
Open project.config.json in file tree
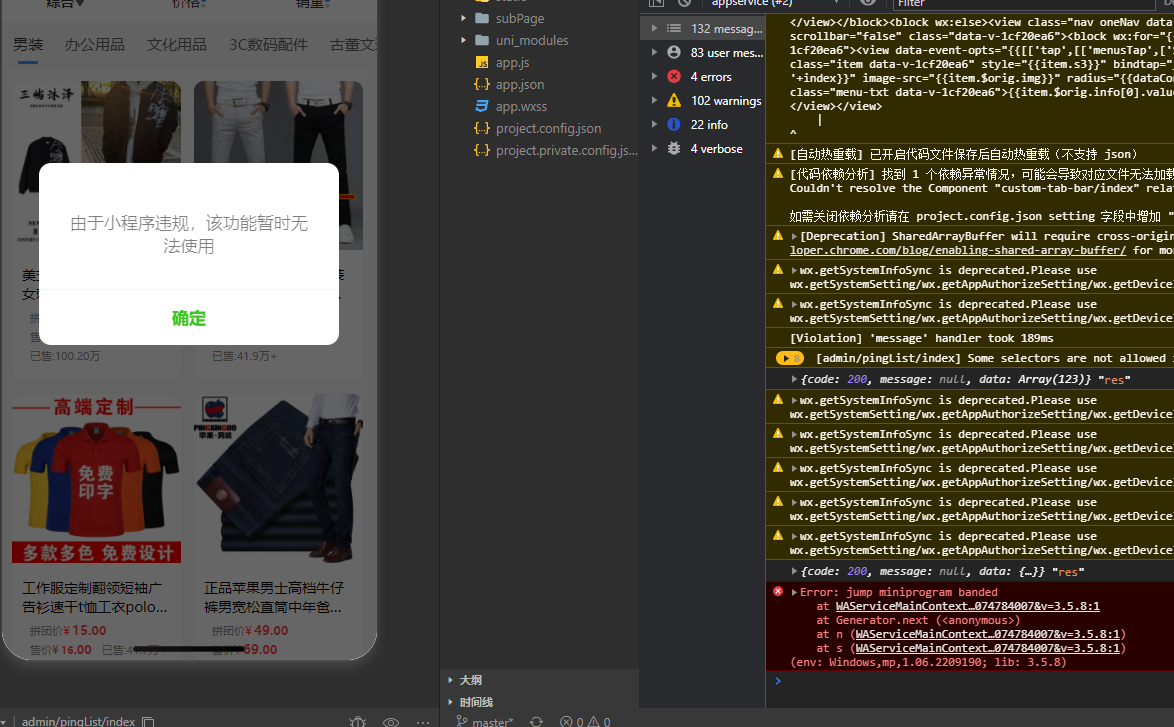pos(548,128)
